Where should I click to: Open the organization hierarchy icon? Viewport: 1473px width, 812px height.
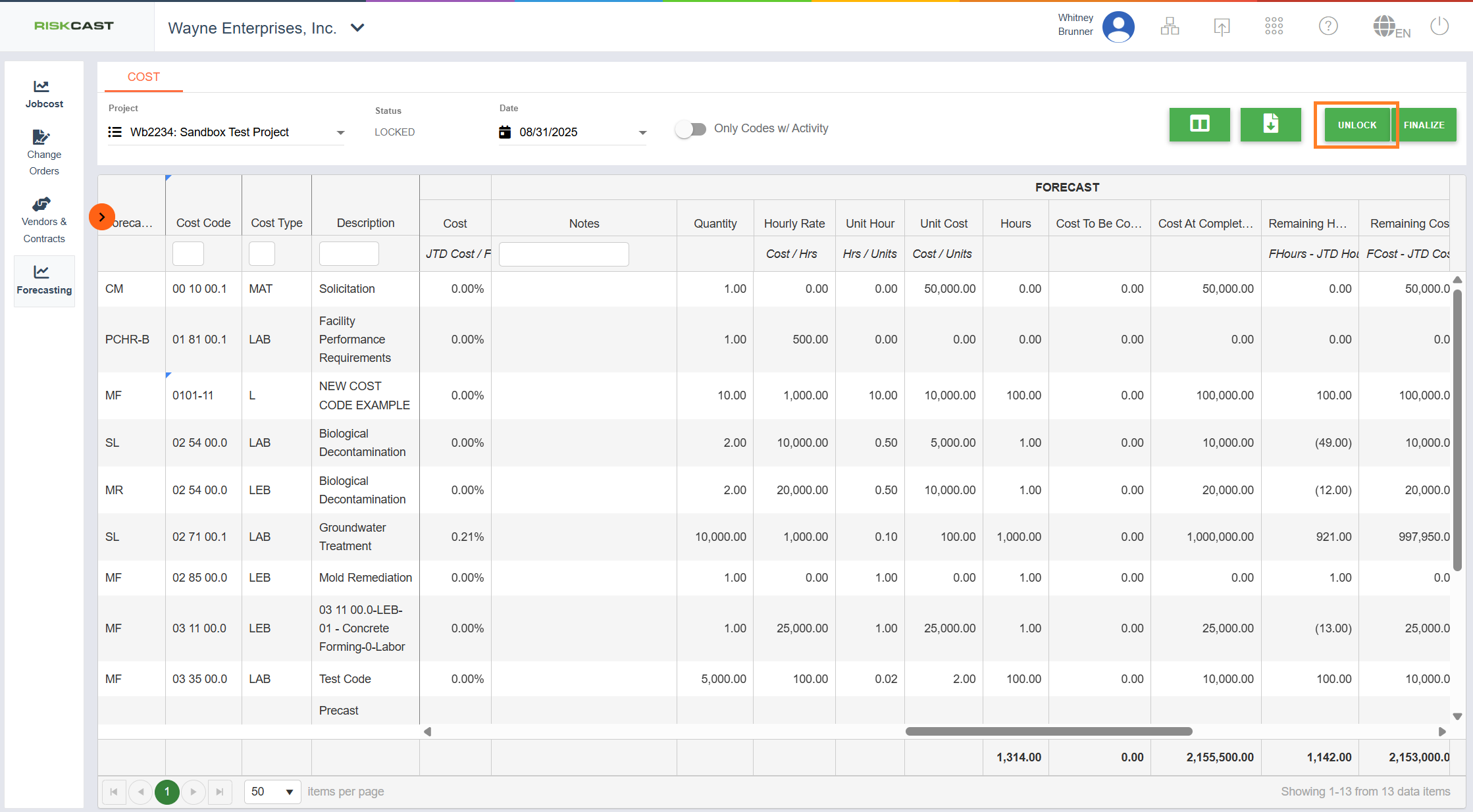[1170, 26]
